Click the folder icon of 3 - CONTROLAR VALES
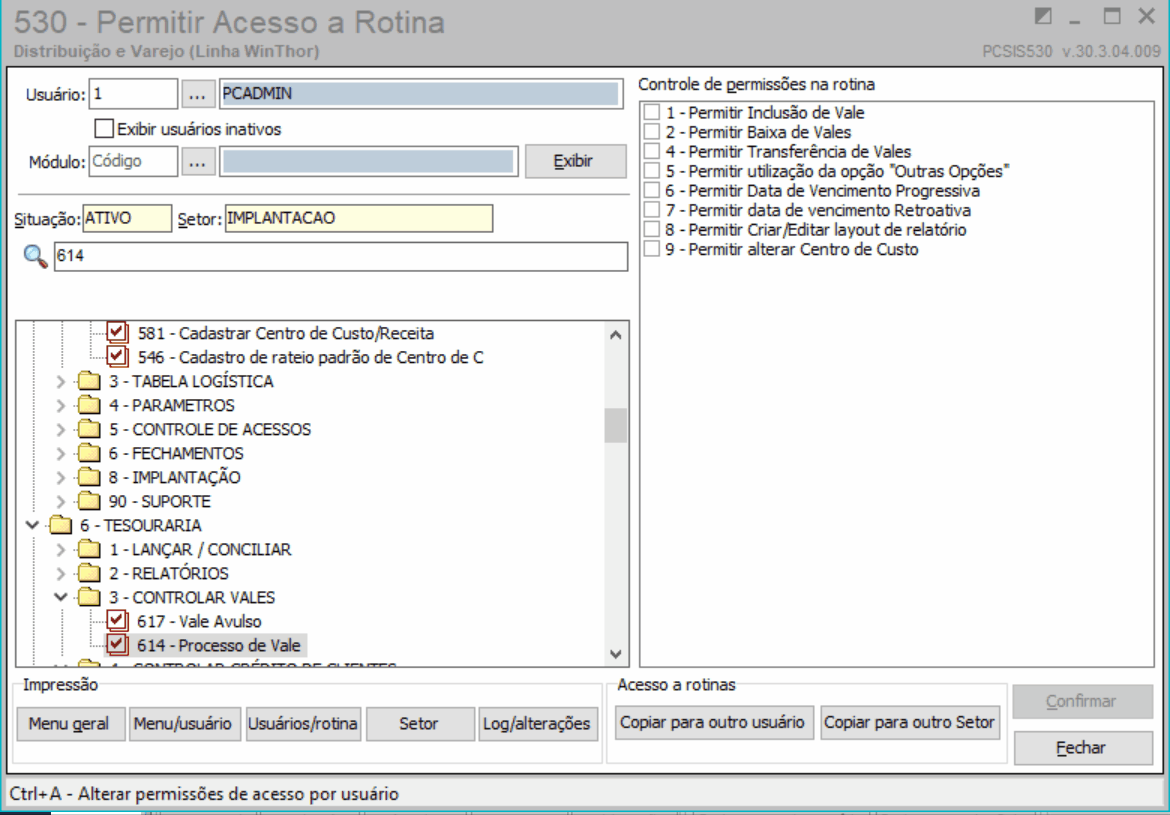 point(90,598)
